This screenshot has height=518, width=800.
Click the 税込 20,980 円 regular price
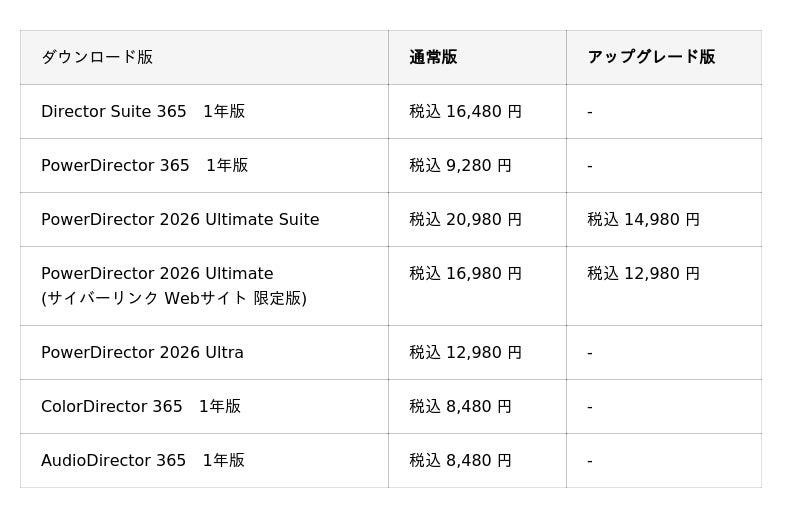[x=465, y=219]
